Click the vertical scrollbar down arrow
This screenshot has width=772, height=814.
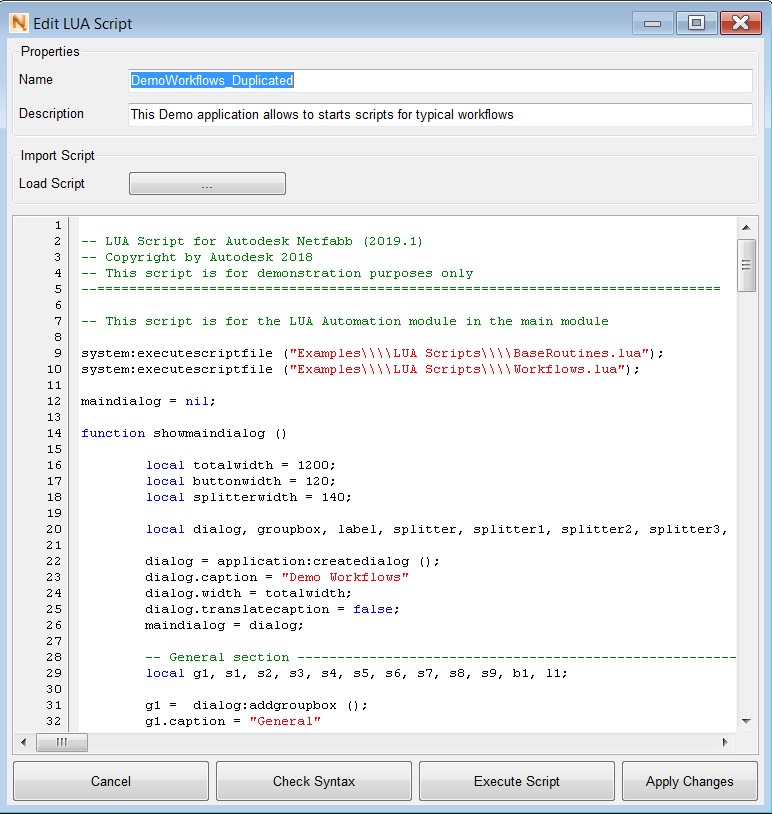point(747,721)
